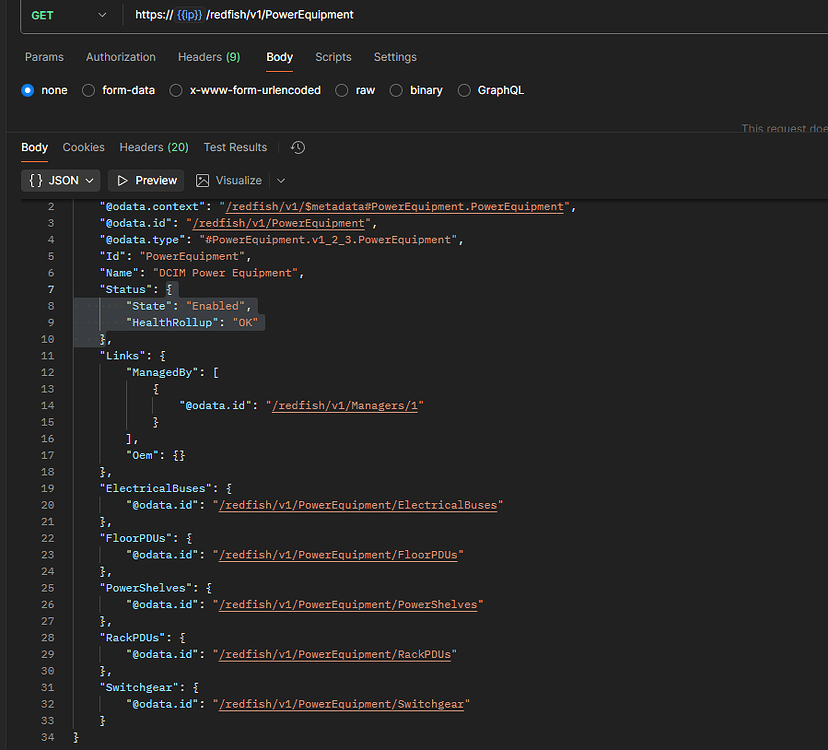Open the GET method dropdown

click(66, 15)
